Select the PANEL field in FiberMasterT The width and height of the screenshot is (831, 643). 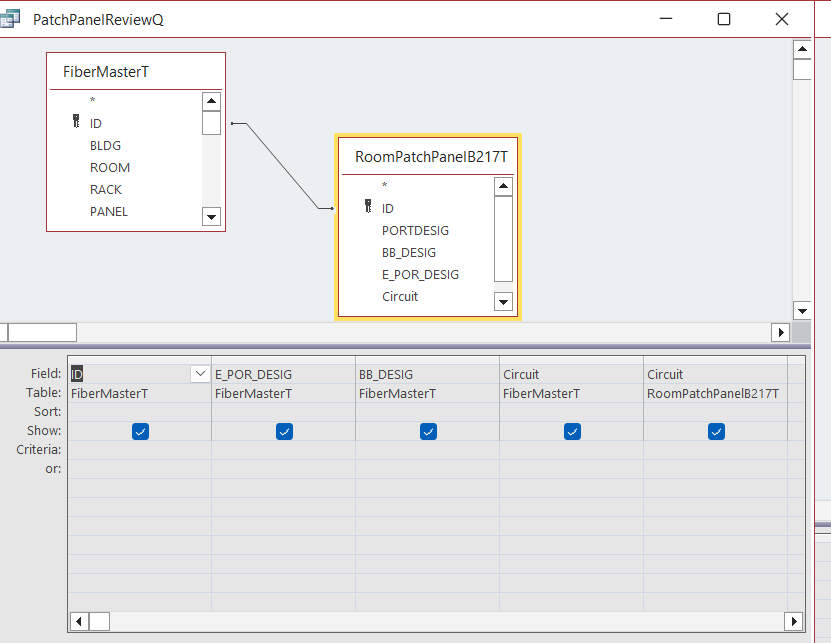coord(107,211)
